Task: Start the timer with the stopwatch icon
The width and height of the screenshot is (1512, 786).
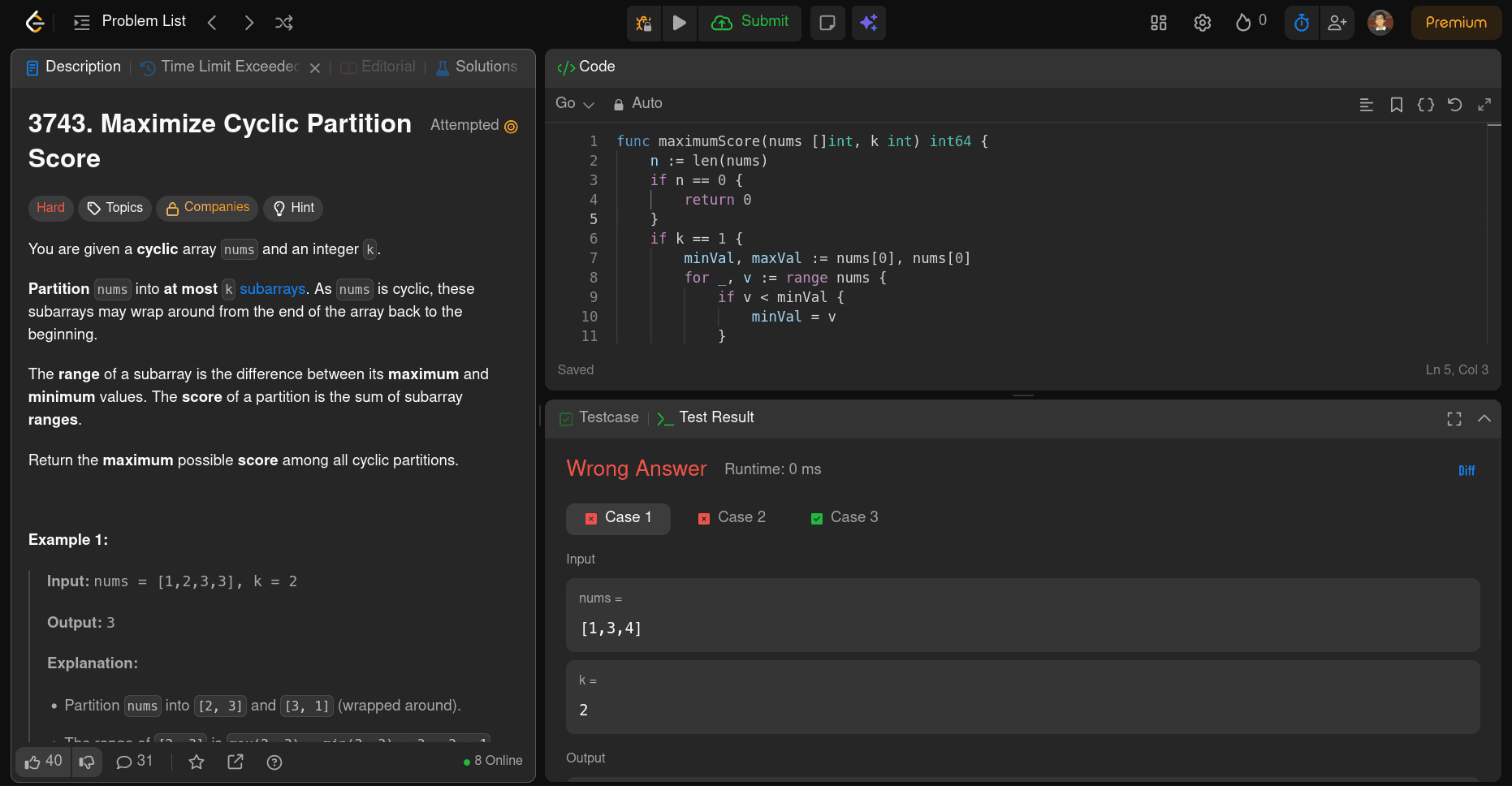Action: (1301, 23)
